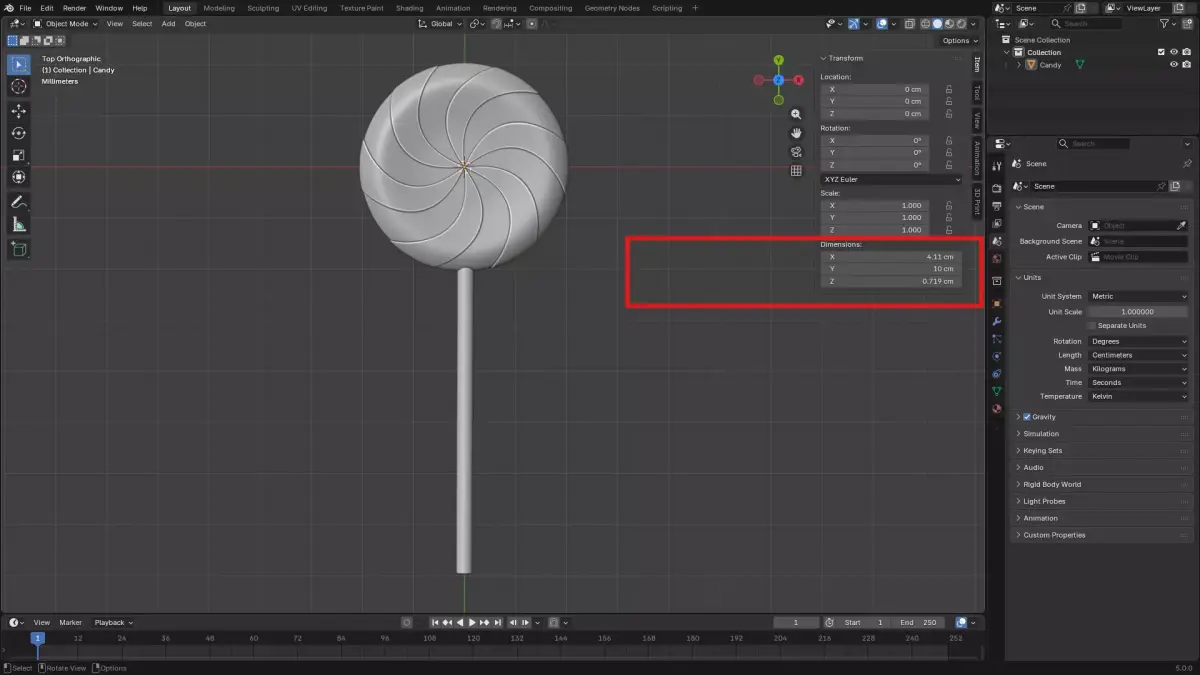Click the green Y axis on navigation gizmo
The height and width of the screenshot is (675, 1200).
tap(778, 60)
